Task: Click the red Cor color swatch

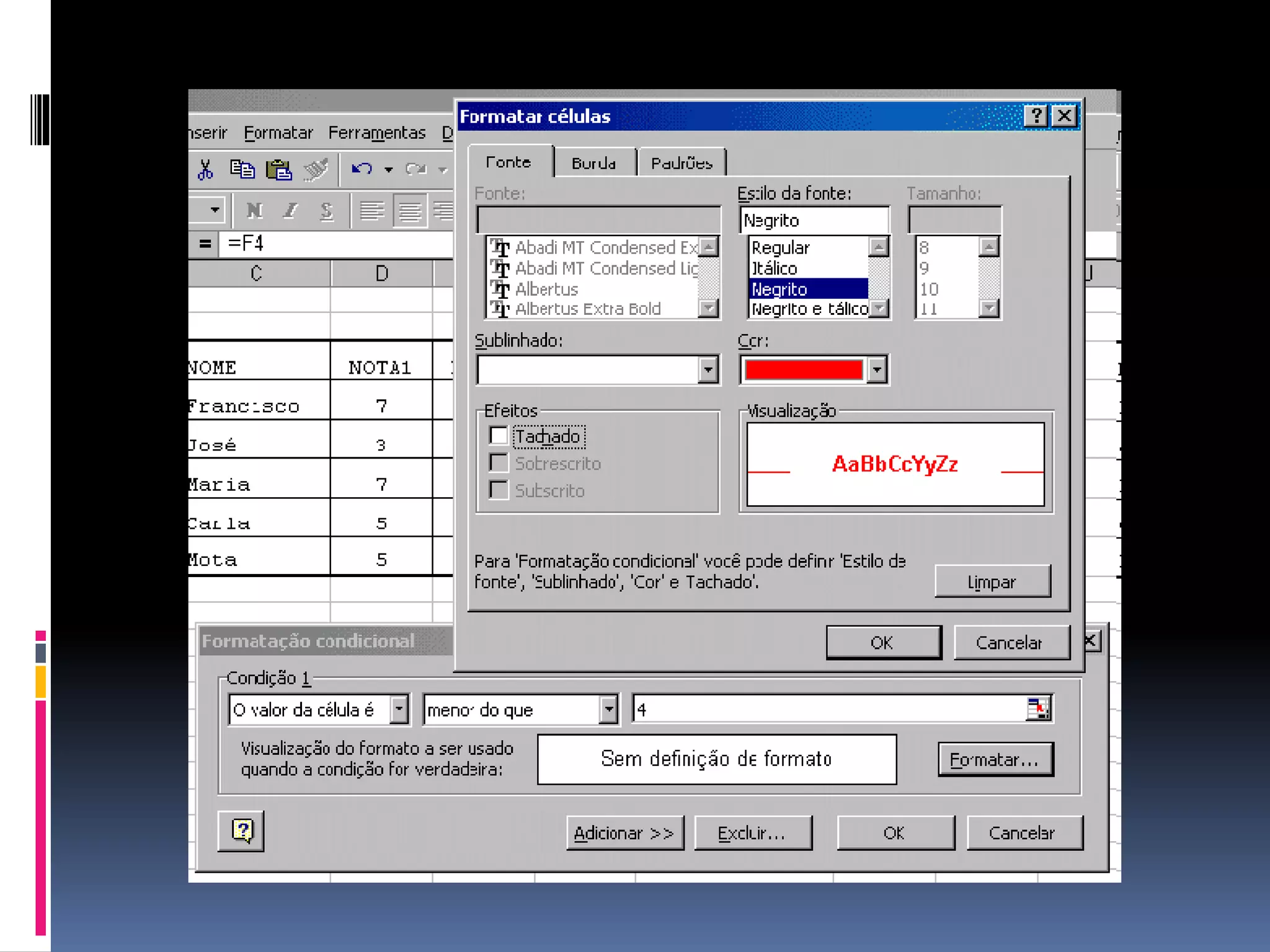Action: (x=803, y=370)
